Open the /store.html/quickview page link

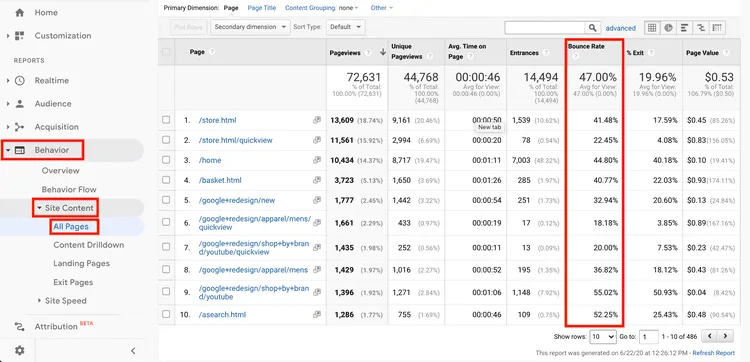point(235,141)
